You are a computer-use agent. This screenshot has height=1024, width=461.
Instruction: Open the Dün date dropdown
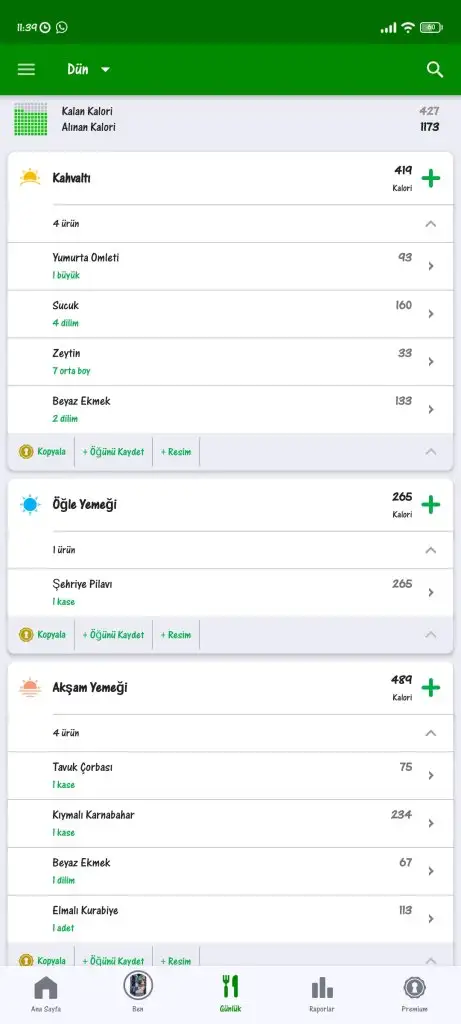coord(89,69)
